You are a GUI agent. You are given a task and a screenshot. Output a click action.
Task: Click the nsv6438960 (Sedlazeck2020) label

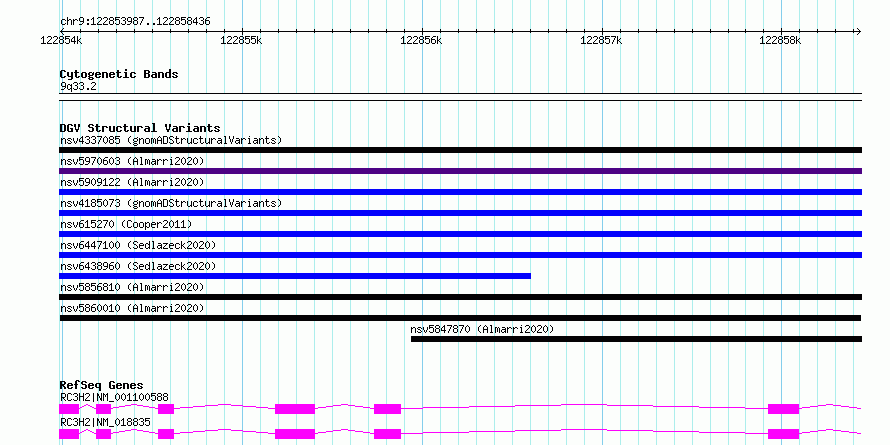click(x=138, y=266)
